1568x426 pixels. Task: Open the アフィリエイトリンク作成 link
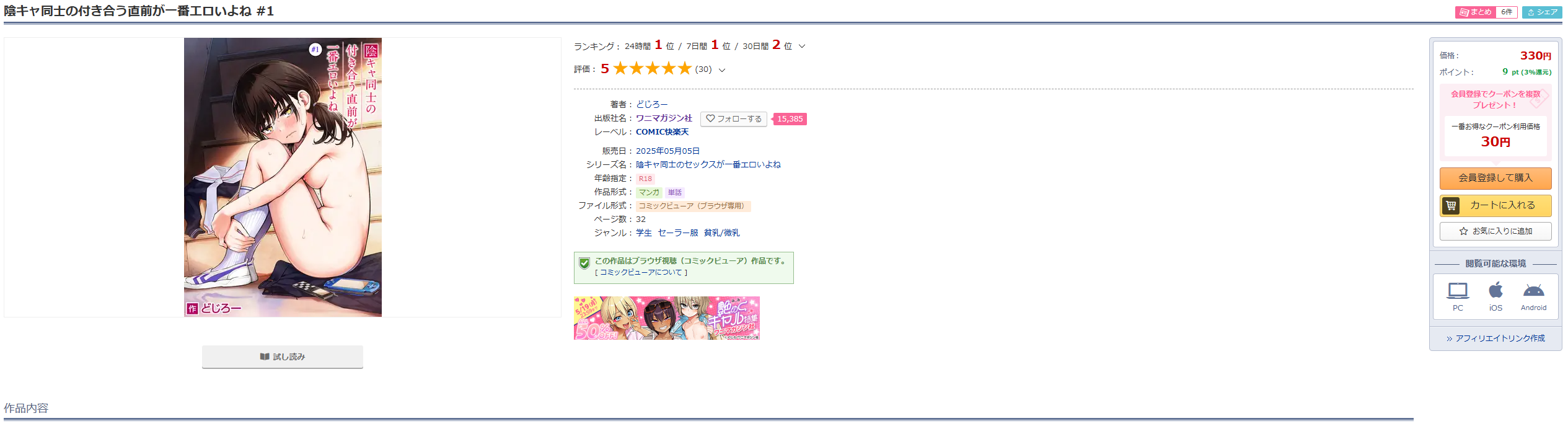(1495, 339)
